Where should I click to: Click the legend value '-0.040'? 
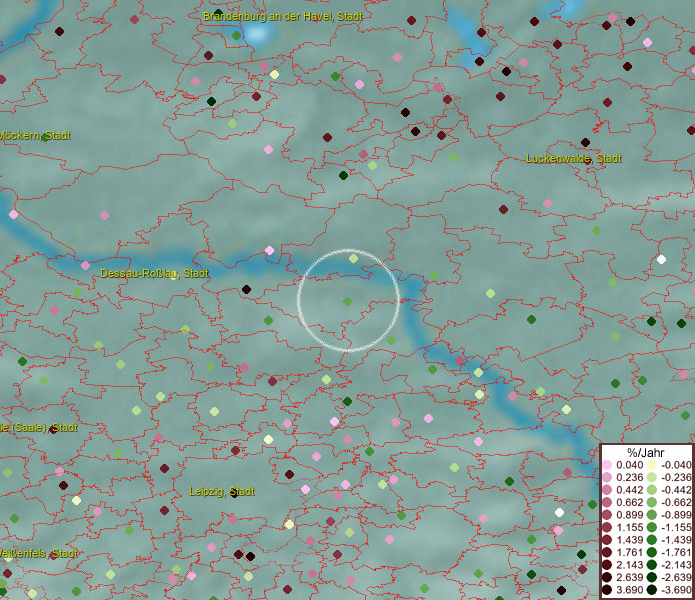[676, 465]
